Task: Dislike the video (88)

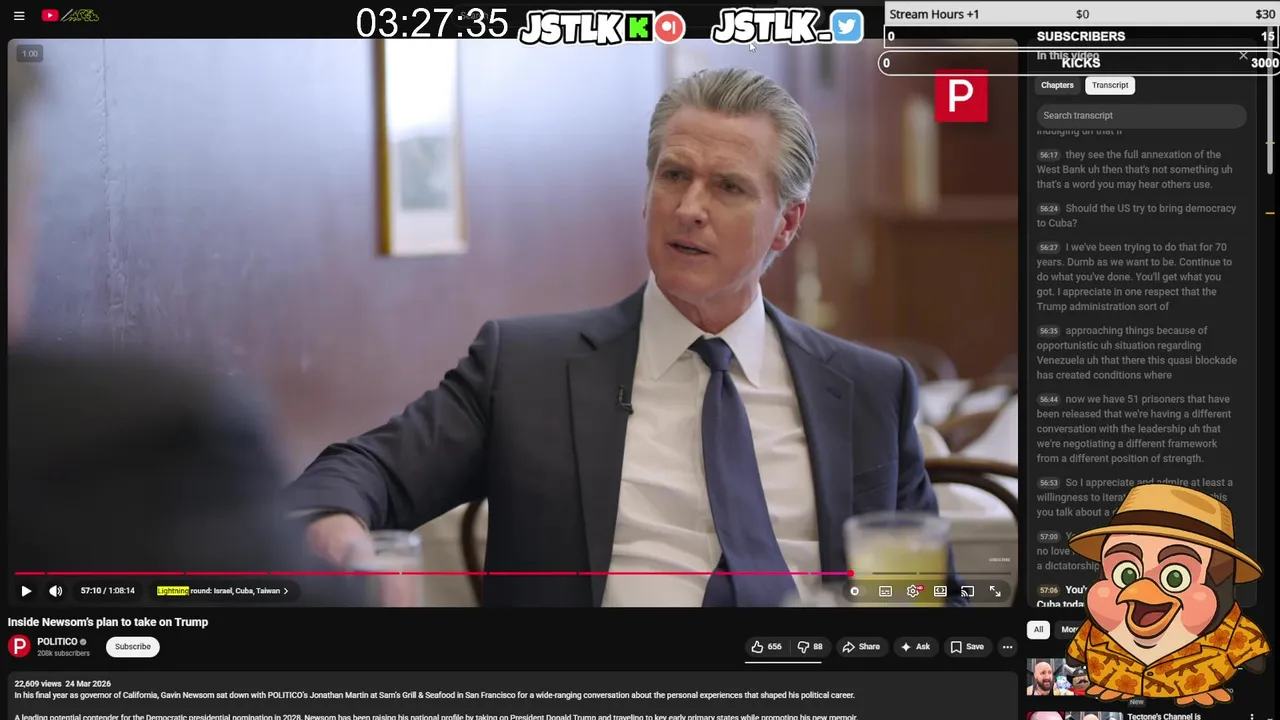Action: (811, 647)
